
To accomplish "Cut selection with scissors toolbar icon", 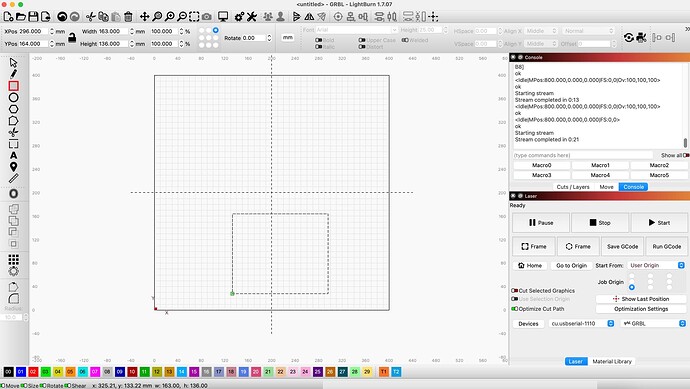I will pos(91,17).
